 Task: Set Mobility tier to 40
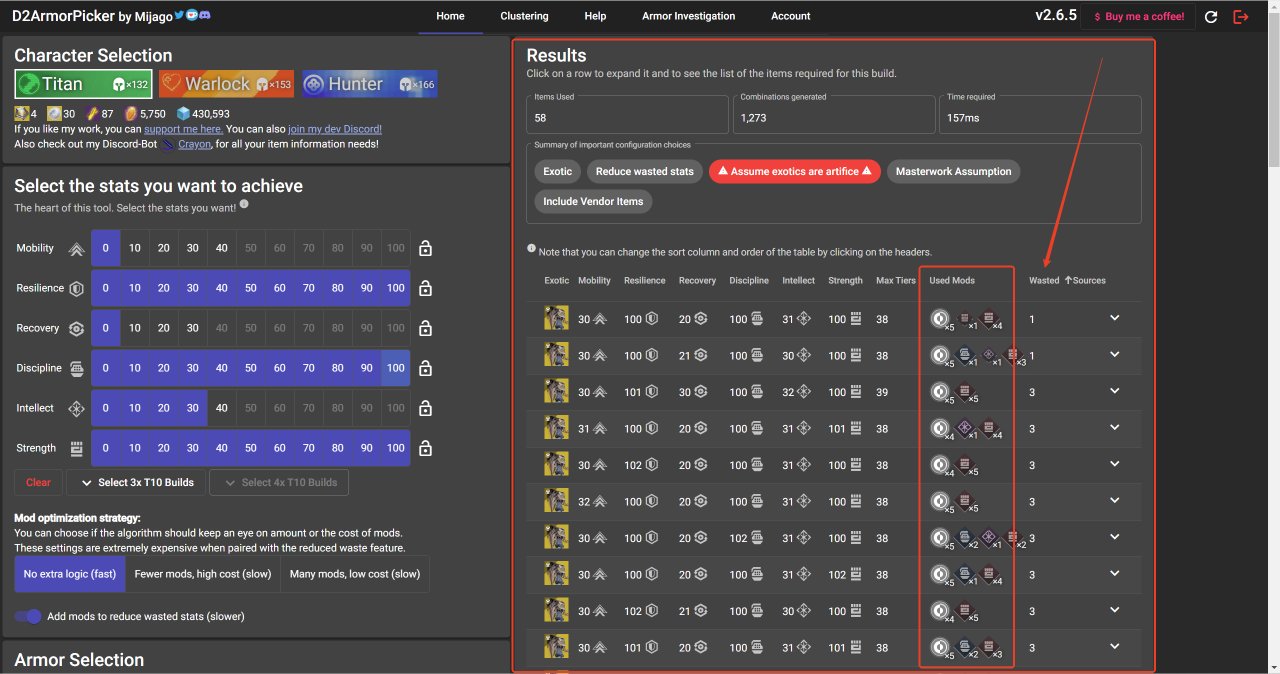[x=221, y=249]
